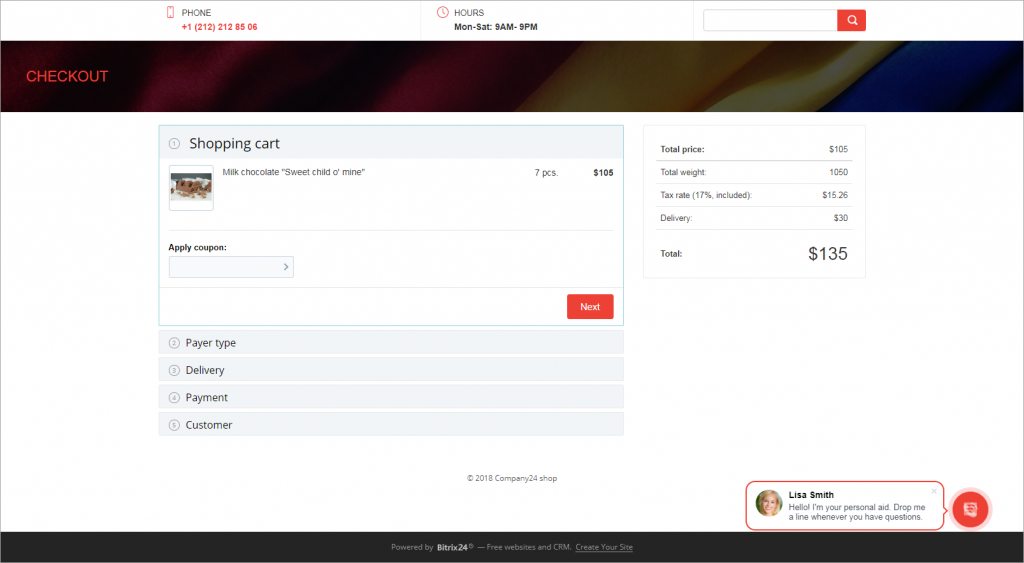
Task: Expand the Delivery section
Action: pos(391,370)
